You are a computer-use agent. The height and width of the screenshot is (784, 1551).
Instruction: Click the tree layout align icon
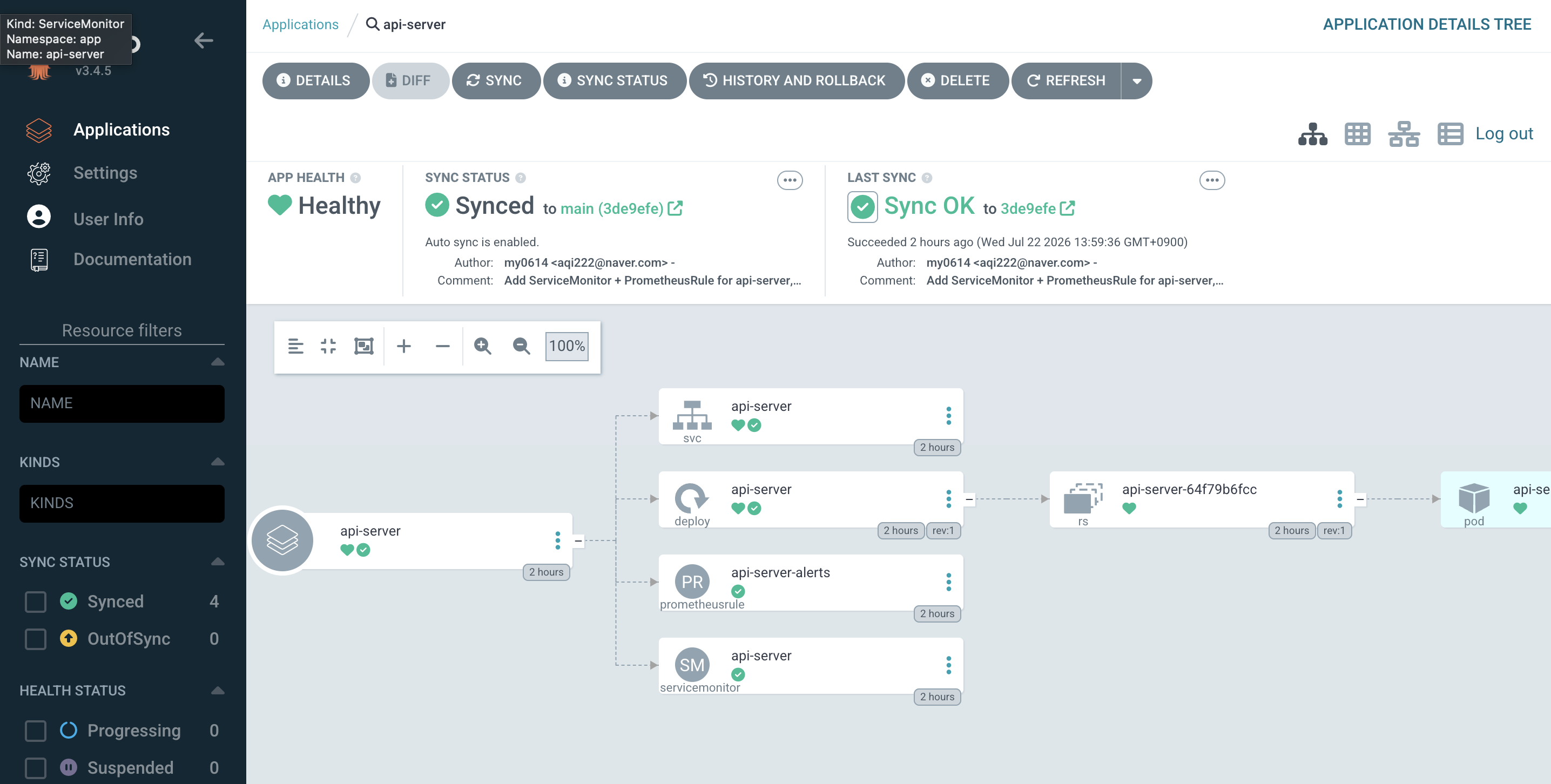pos(295,346)
